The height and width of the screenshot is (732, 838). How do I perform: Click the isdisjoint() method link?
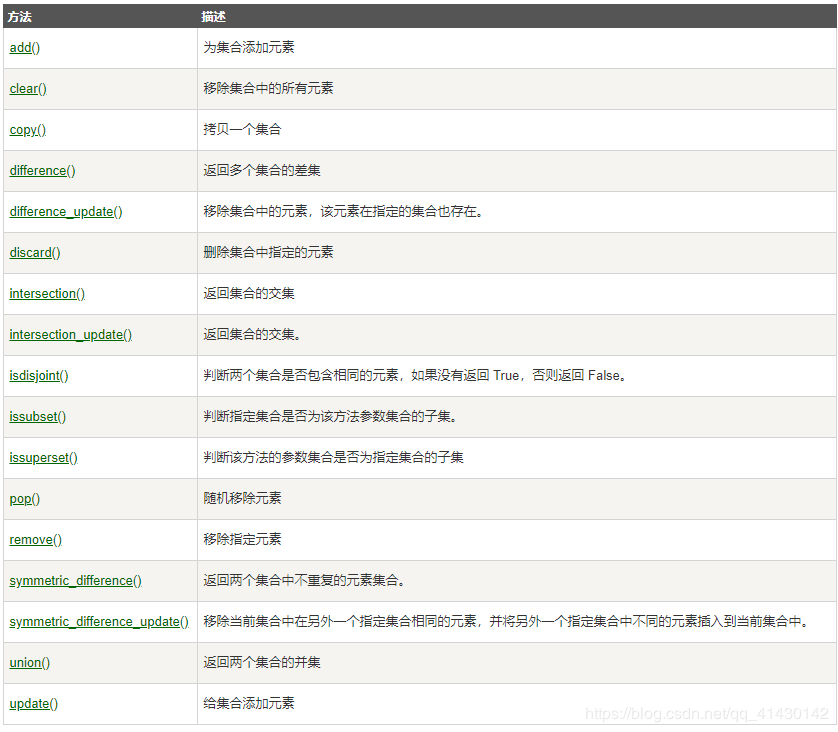pos(39,376)
